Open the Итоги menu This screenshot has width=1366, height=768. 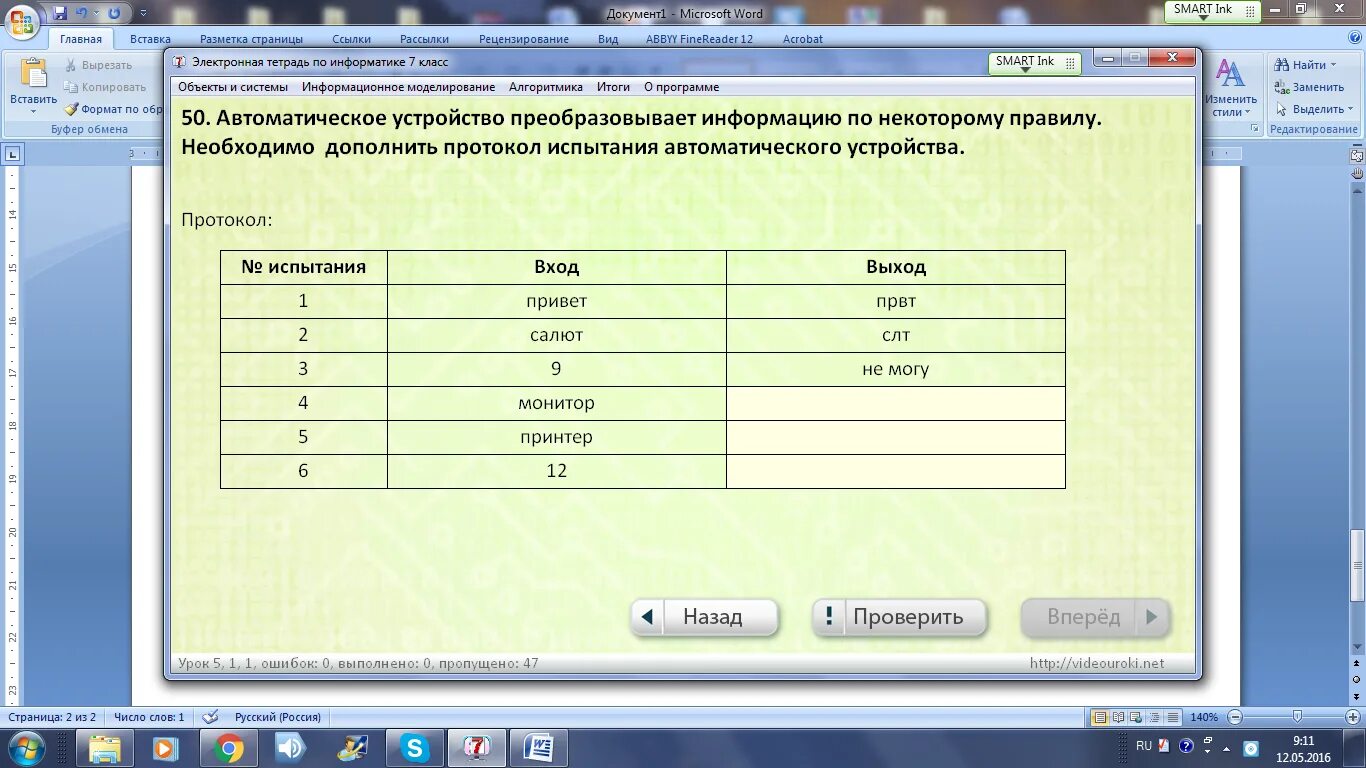614,87
